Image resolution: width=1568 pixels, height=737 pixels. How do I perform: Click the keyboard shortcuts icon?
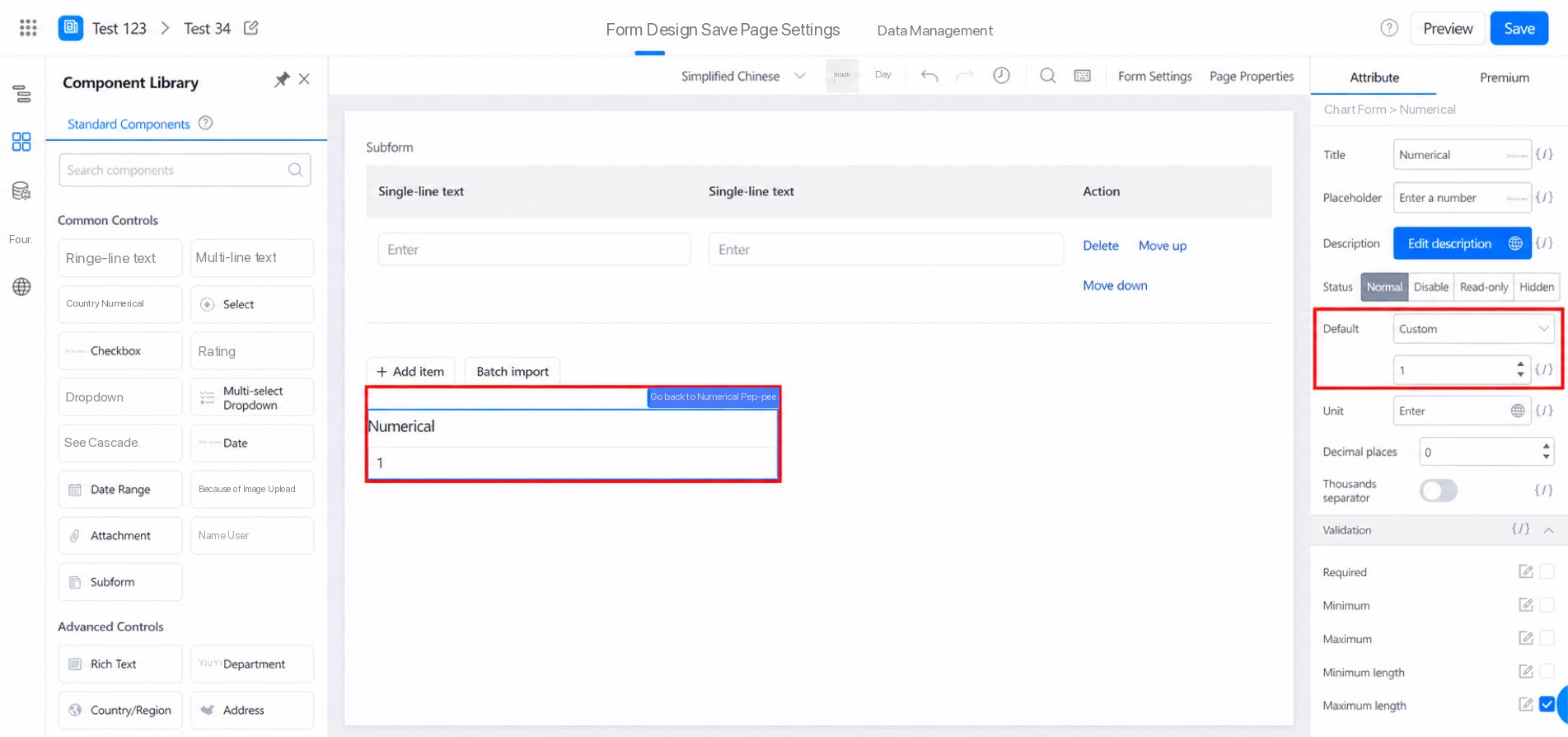1083,76
